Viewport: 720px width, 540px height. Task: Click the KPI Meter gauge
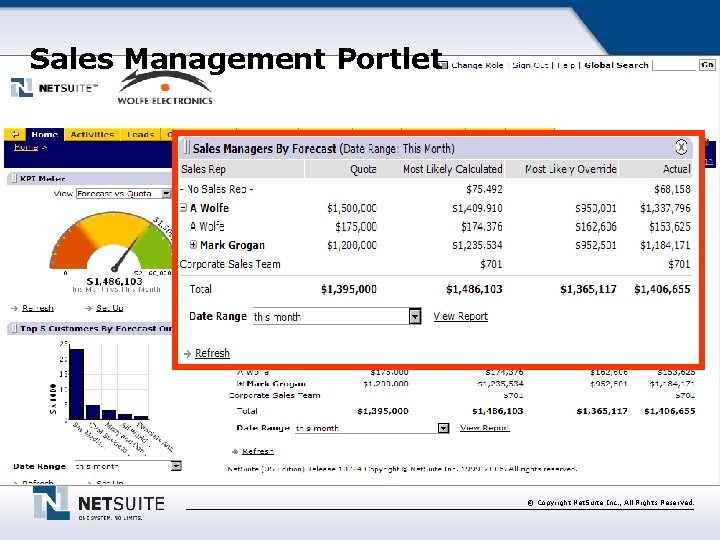(x=112, y=241)
